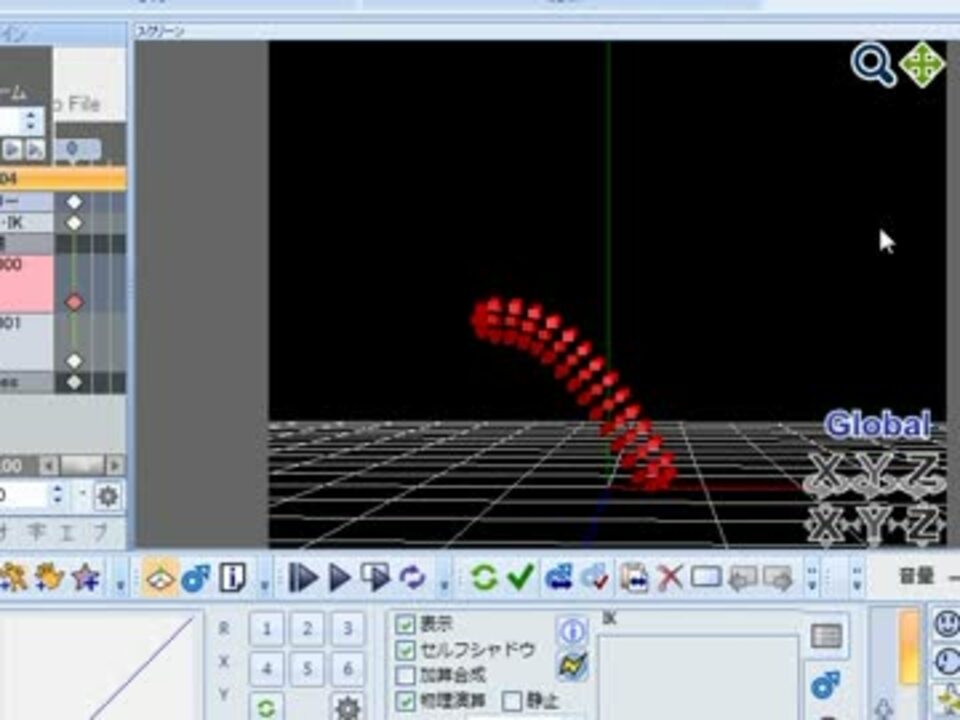Click the info "i" page icon in the toolbar

[x=232, y=577]
